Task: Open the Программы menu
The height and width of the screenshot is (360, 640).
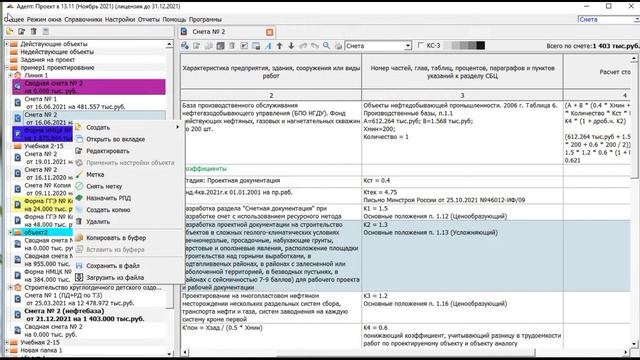Action: (x=205, y=19)
